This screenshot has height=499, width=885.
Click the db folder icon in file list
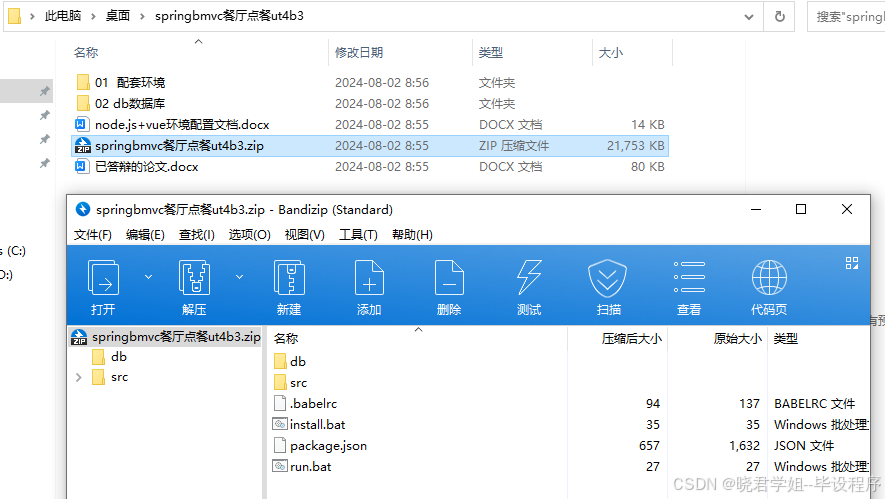(x=281, y=361)
